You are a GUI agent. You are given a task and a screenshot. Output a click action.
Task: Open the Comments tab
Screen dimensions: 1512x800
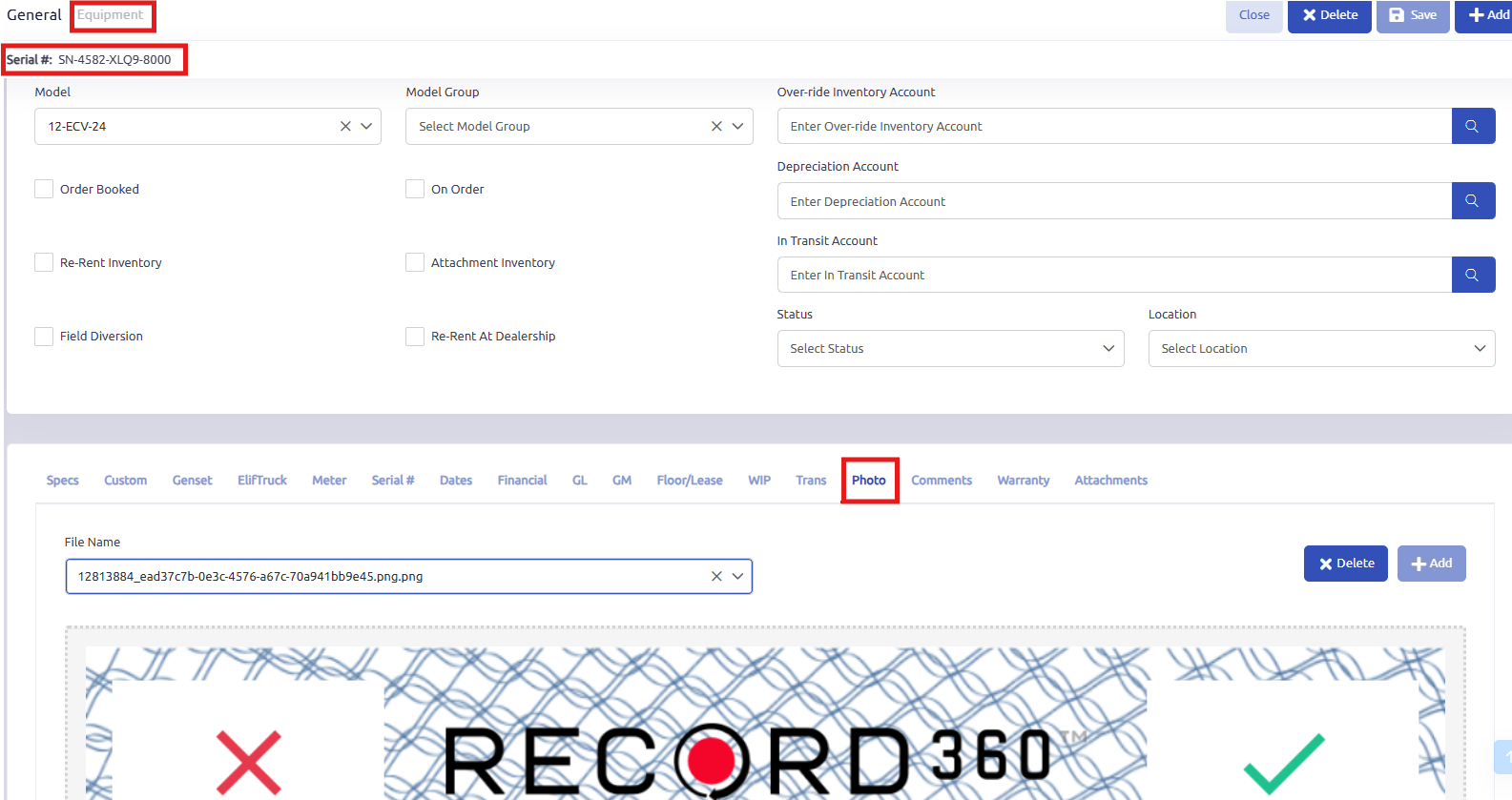pos(942,481)
